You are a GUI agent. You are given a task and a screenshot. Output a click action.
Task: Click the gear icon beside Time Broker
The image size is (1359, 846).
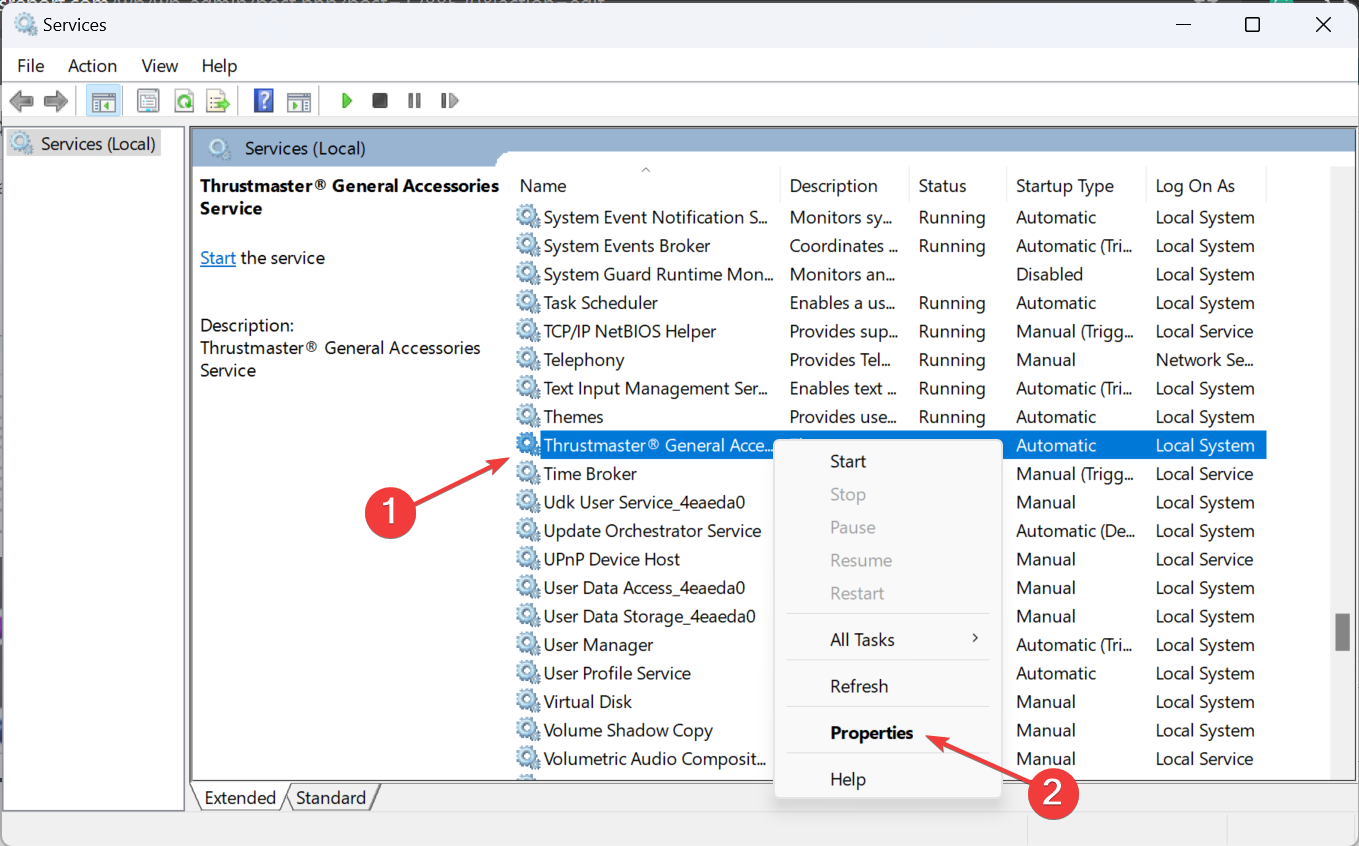[x=527, y=473]
